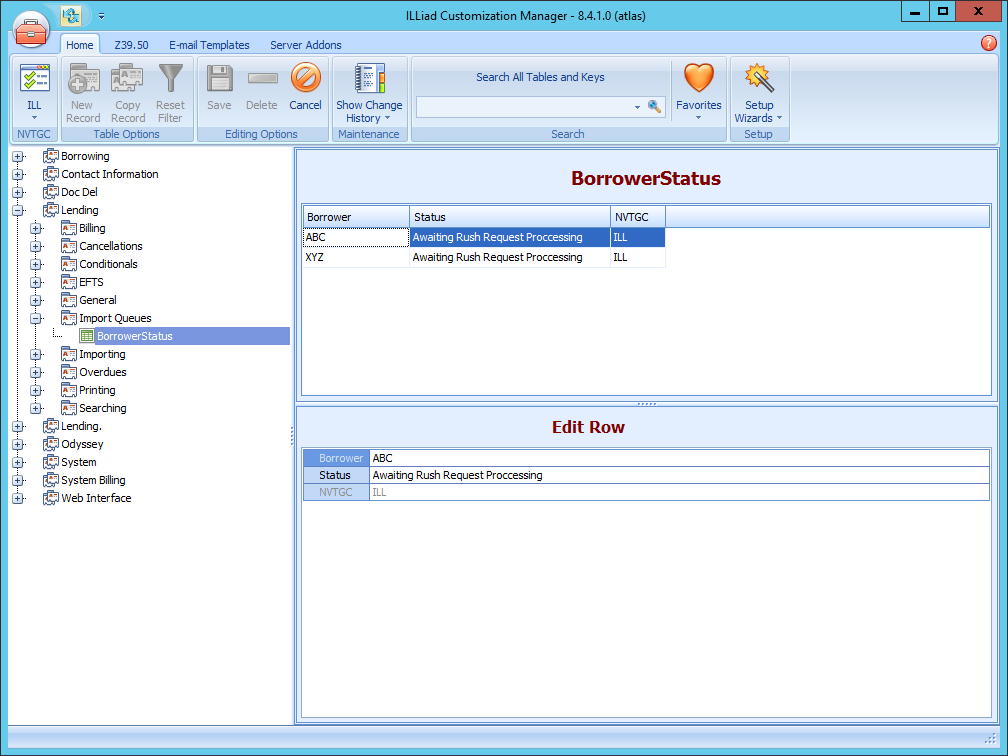Switch to the Z39.50 tab
The image size is (1008, 756).
[x=131, y=45]
